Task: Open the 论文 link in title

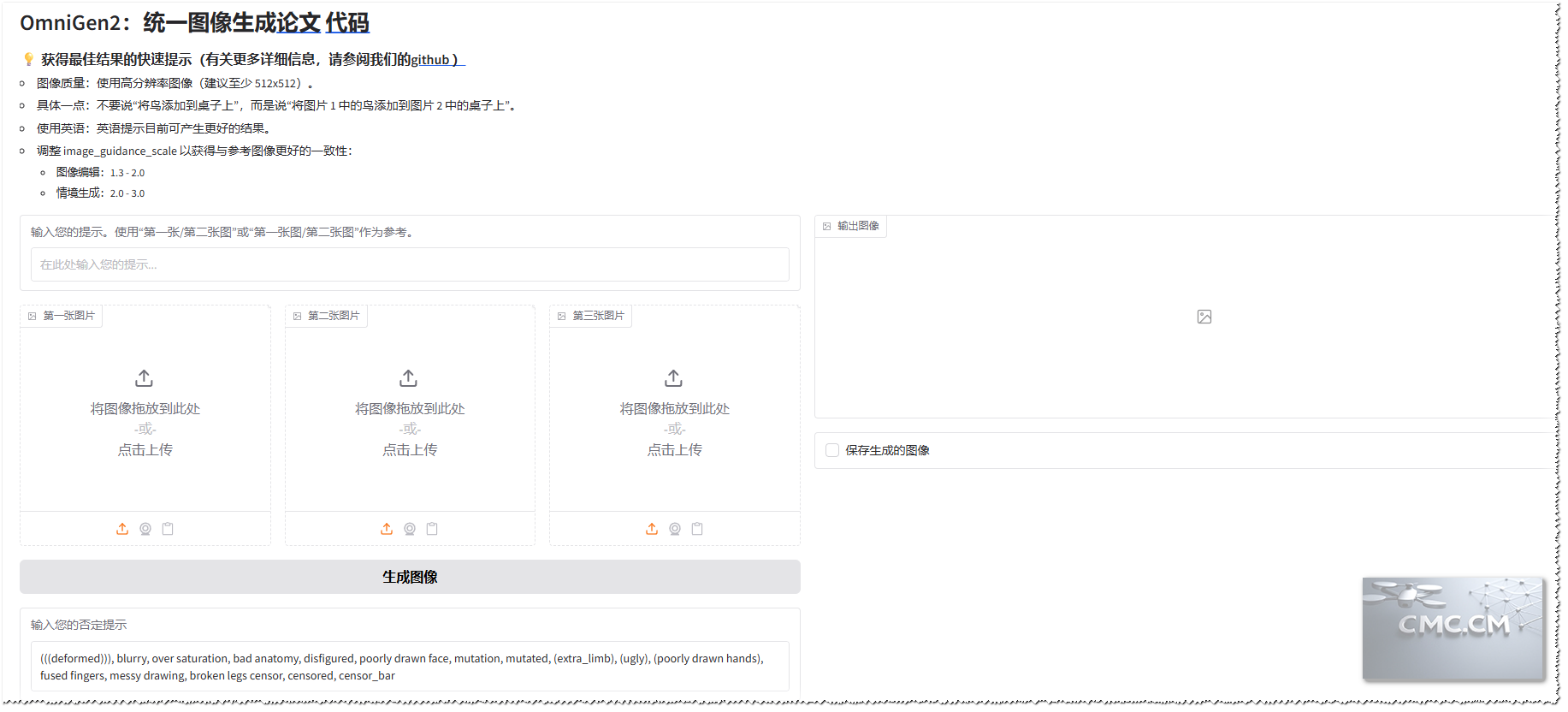Action: (x=299, y=22)
